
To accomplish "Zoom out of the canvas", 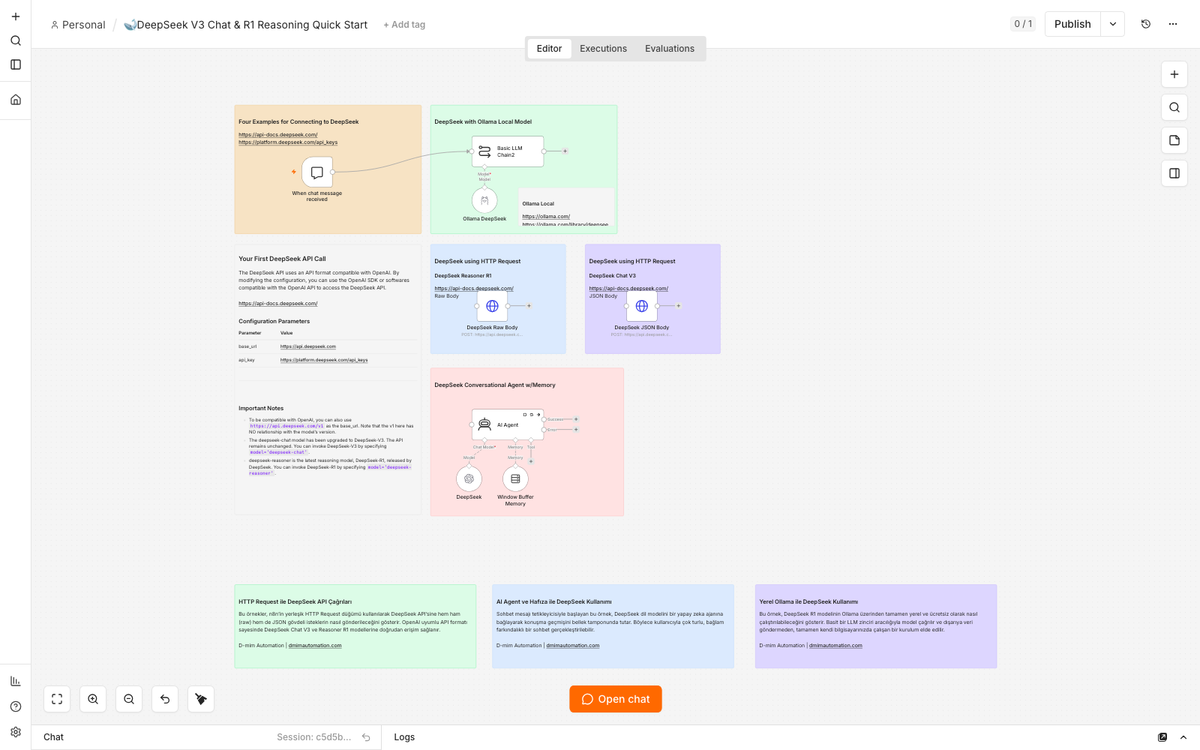I will [129, 699].
